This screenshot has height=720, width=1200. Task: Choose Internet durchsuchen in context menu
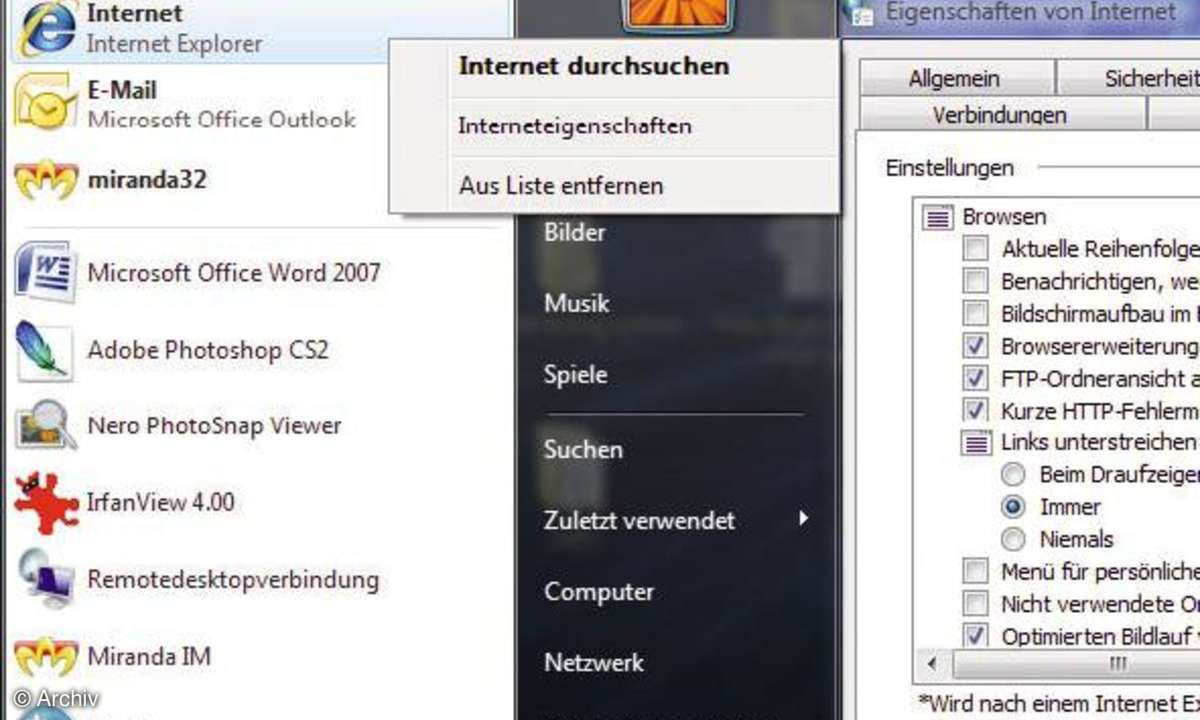593,67
